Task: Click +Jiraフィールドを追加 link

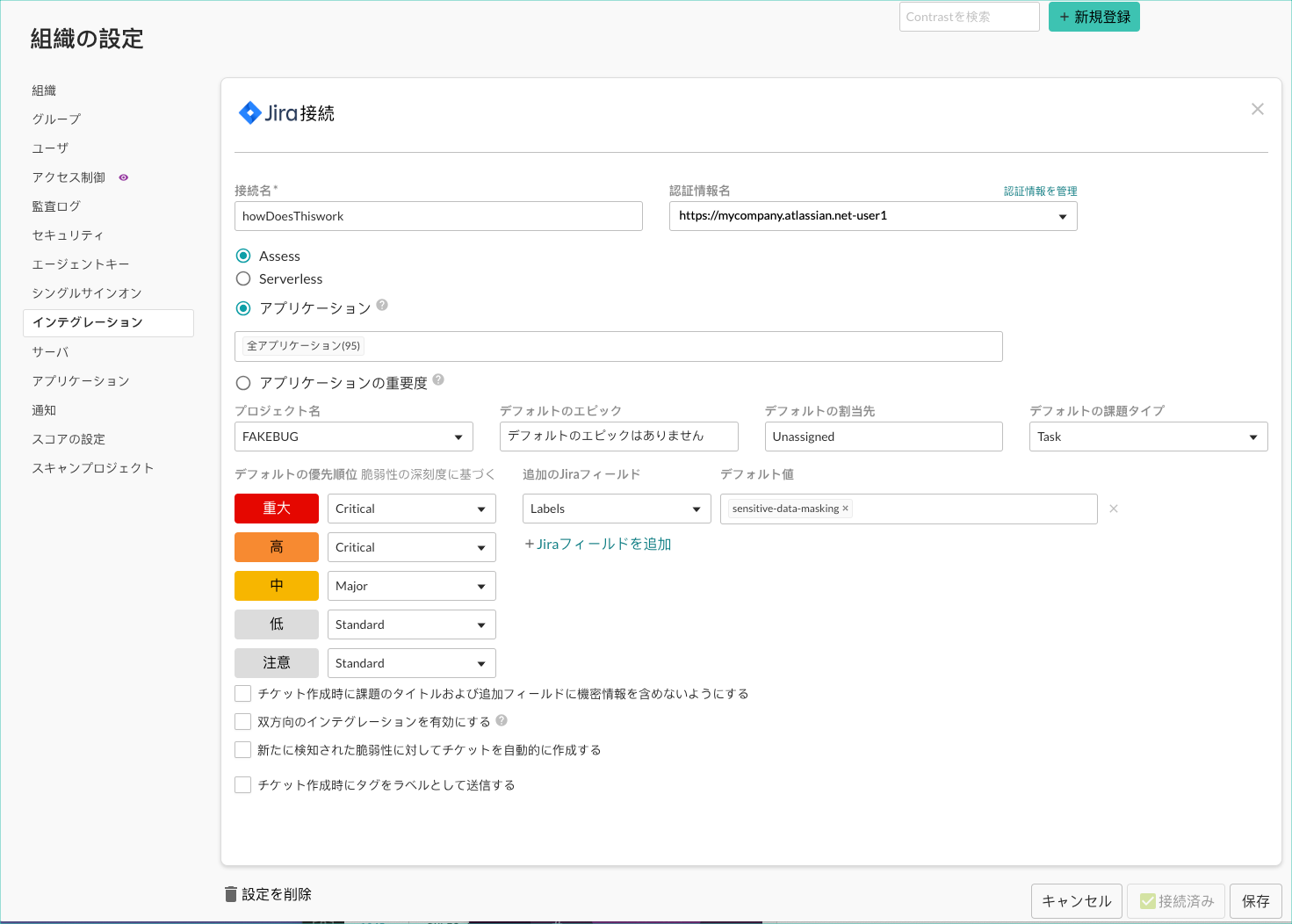Action: (x=598, y=545)
